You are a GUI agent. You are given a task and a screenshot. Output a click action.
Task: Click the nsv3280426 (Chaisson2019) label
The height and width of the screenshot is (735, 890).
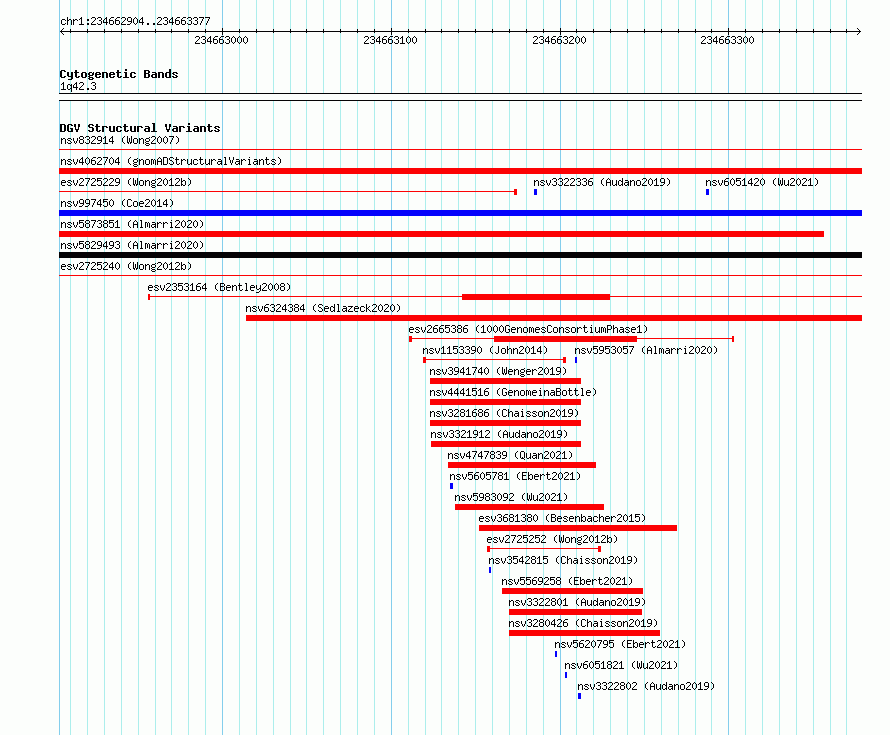pyautogui.click(x=583, y=623)
